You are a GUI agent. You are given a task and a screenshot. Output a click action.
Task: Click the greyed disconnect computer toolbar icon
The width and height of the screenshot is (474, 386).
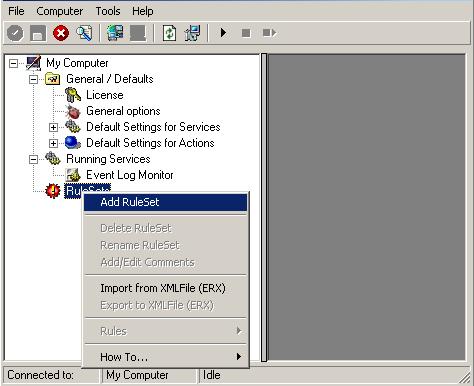click(138, 33)
